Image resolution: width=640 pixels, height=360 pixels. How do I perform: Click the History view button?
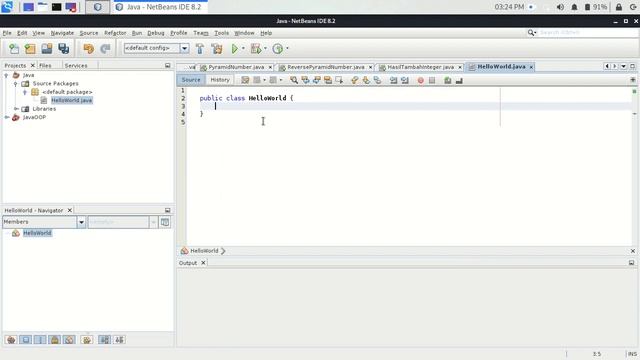point(220,80)
